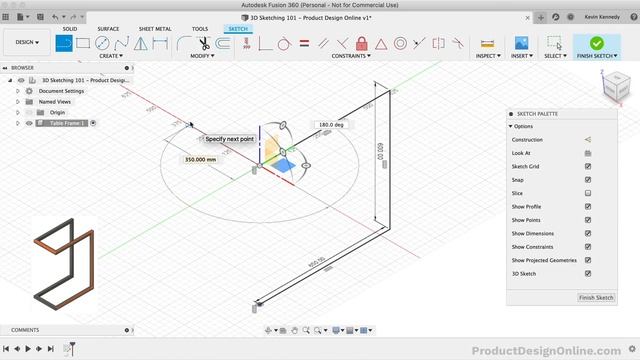The width and height of the screenshot is (640, 360).
Task: Select the Line sketch tool
Action: (x=64, y=43)
